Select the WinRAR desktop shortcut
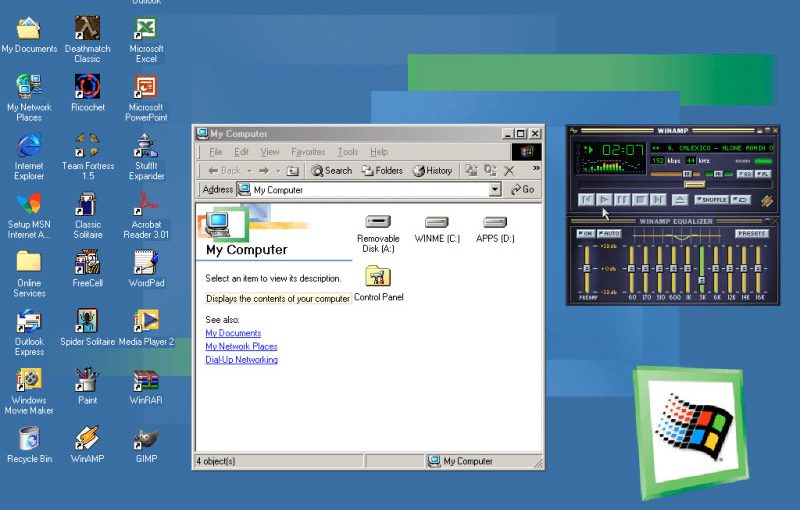The image size is (800, 510). [146, 386]
